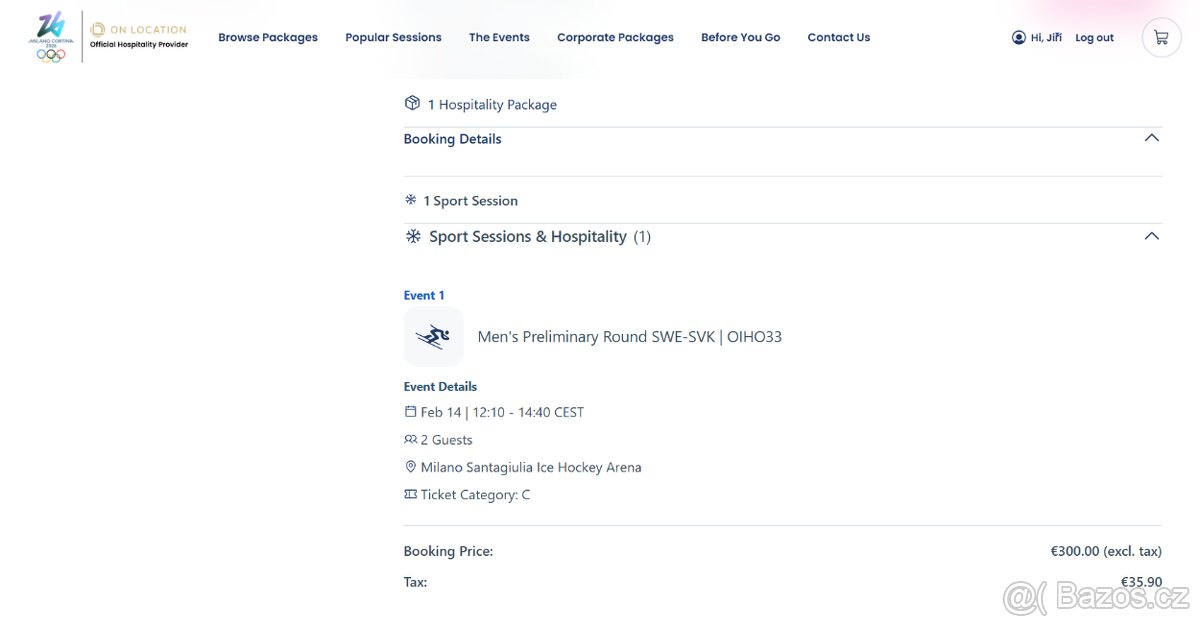Open the Before You Go page
The image size is (1200, 626).
740,38
